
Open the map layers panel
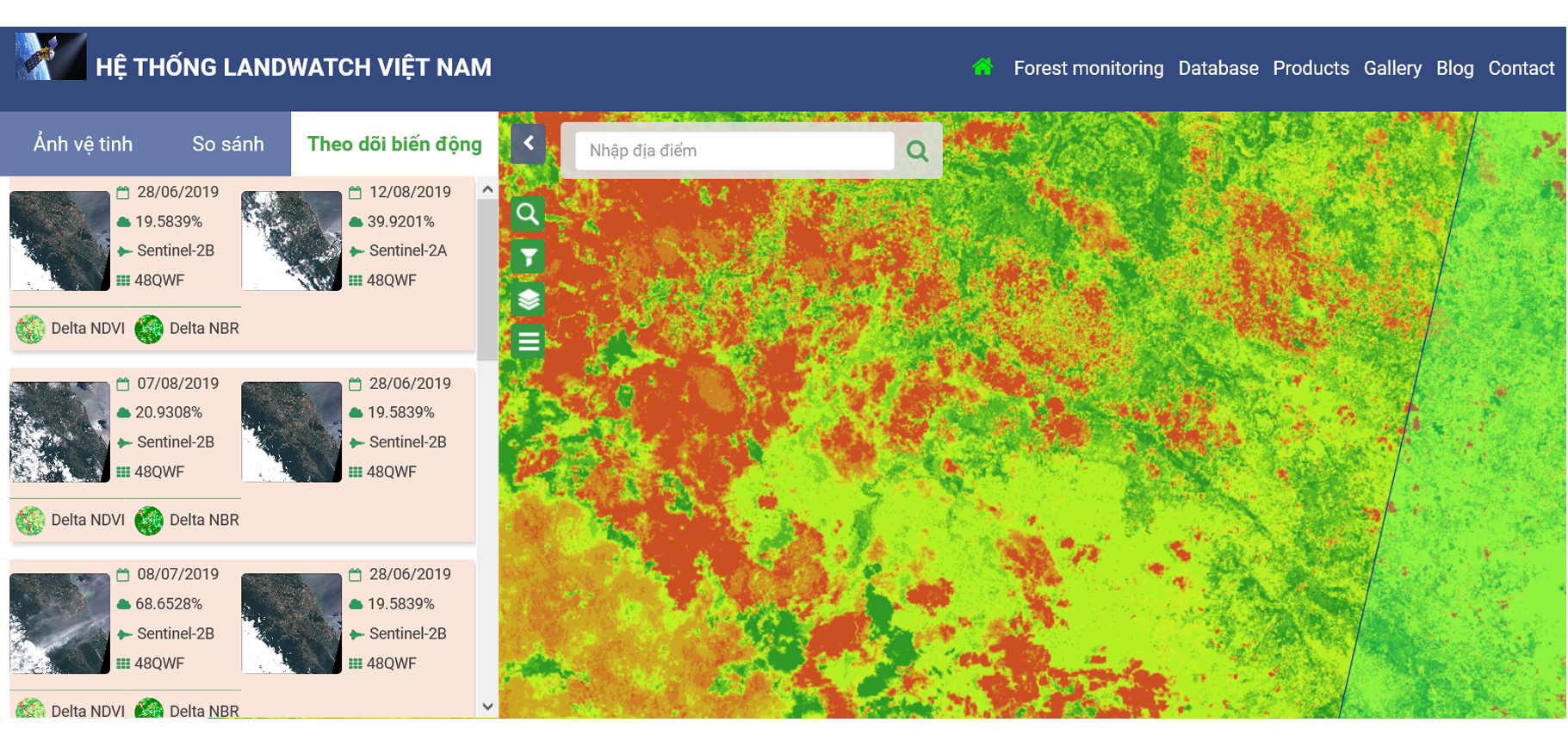(528, 299)
